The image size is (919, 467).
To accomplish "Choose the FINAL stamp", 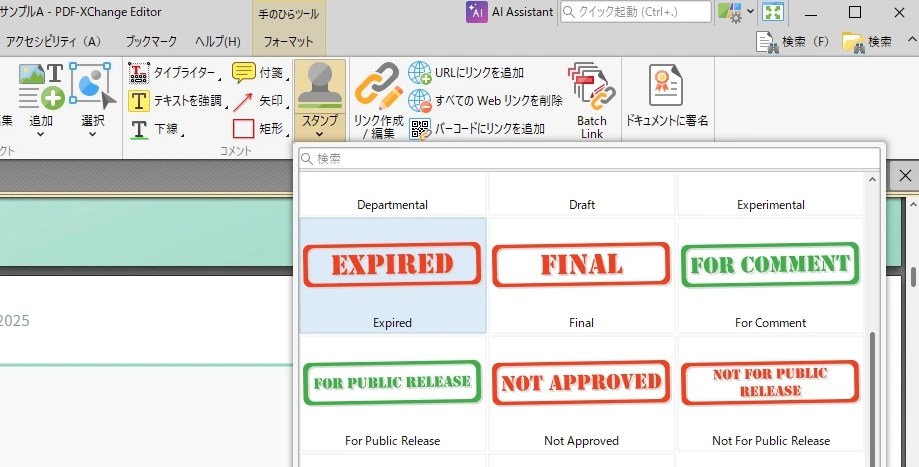I will click(x=581, y=275).
